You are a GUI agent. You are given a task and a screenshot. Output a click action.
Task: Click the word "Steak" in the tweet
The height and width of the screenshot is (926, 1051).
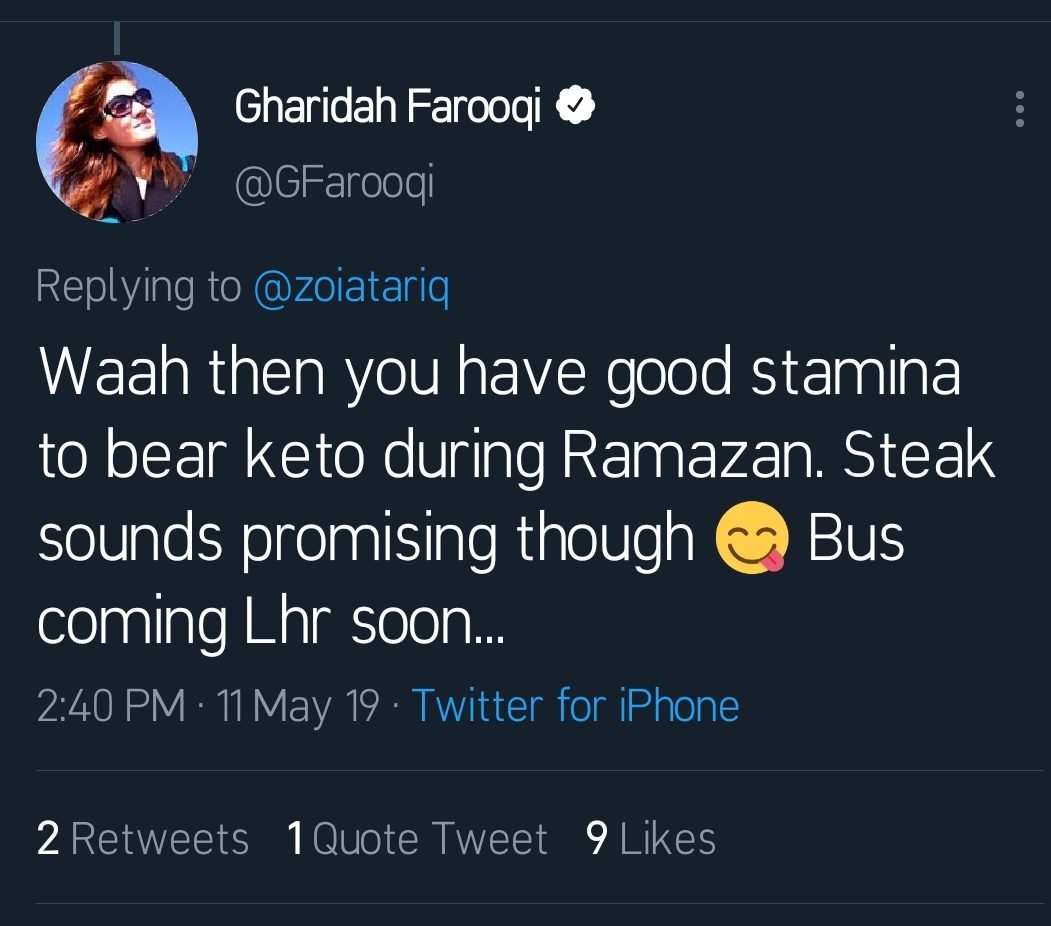click(918, 456)
